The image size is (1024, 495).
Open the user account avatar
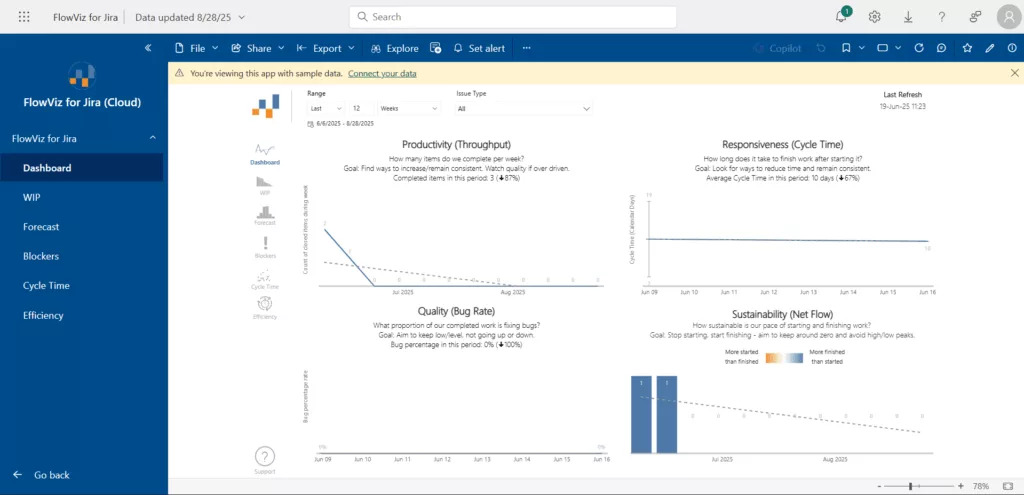1010,17
